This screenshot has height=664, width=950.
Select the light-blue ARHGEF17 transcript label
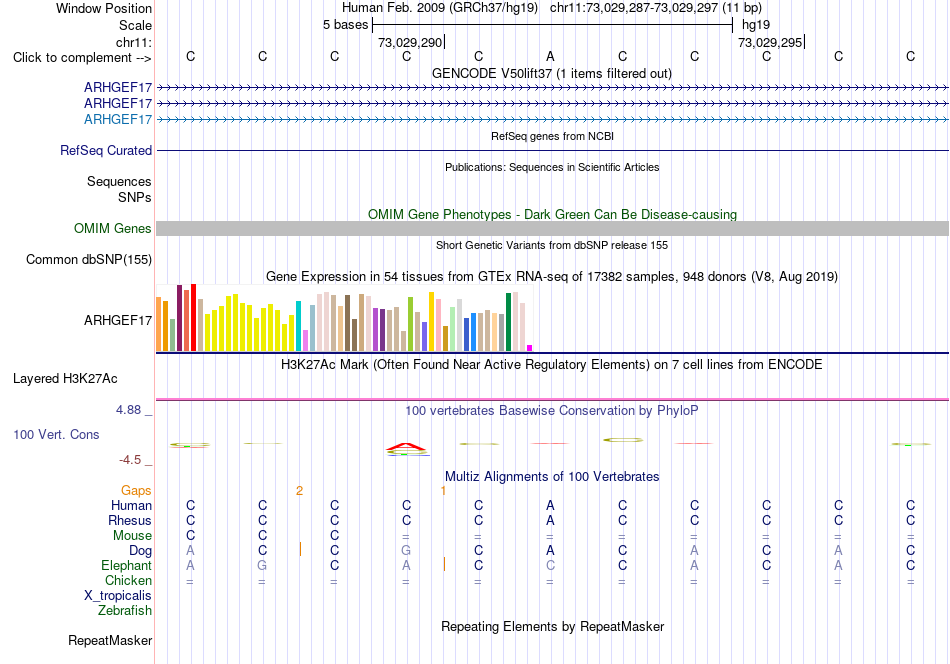[x=118, y=119]
